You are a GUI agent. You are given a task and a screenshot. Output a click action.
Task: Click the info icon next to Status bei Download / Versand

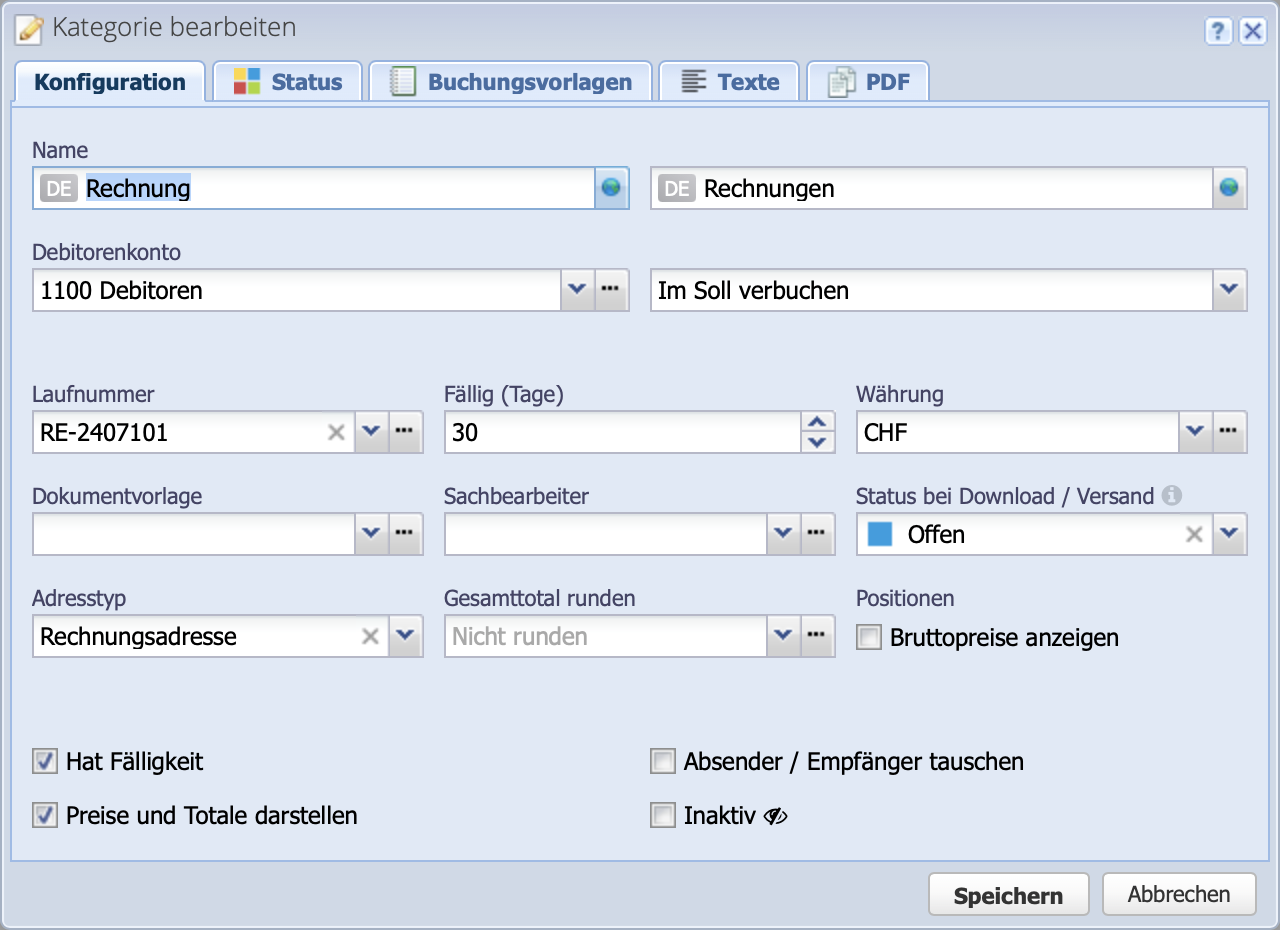pos(1173,495)
